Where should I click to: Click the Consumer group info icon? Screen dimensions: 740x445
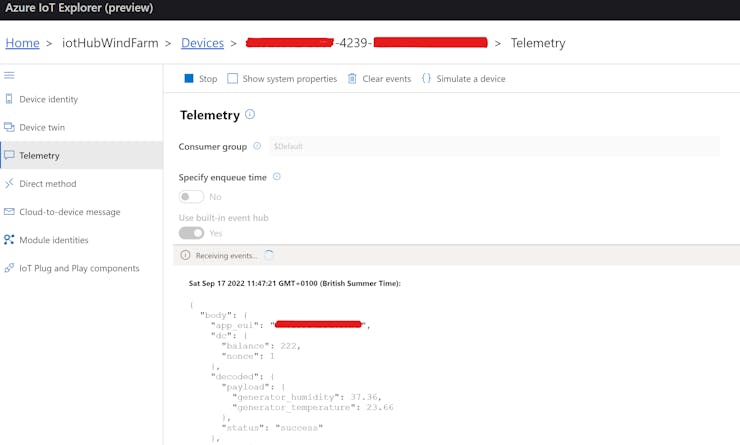pos(257,146)
